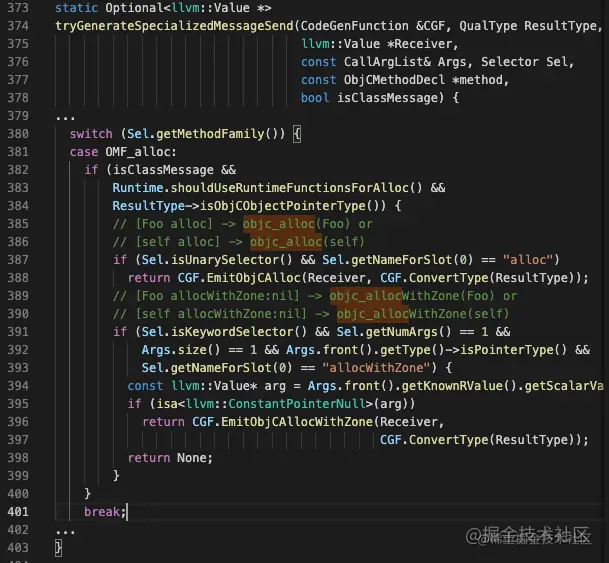Click 'return None;' on line 398

pos(170,458)
